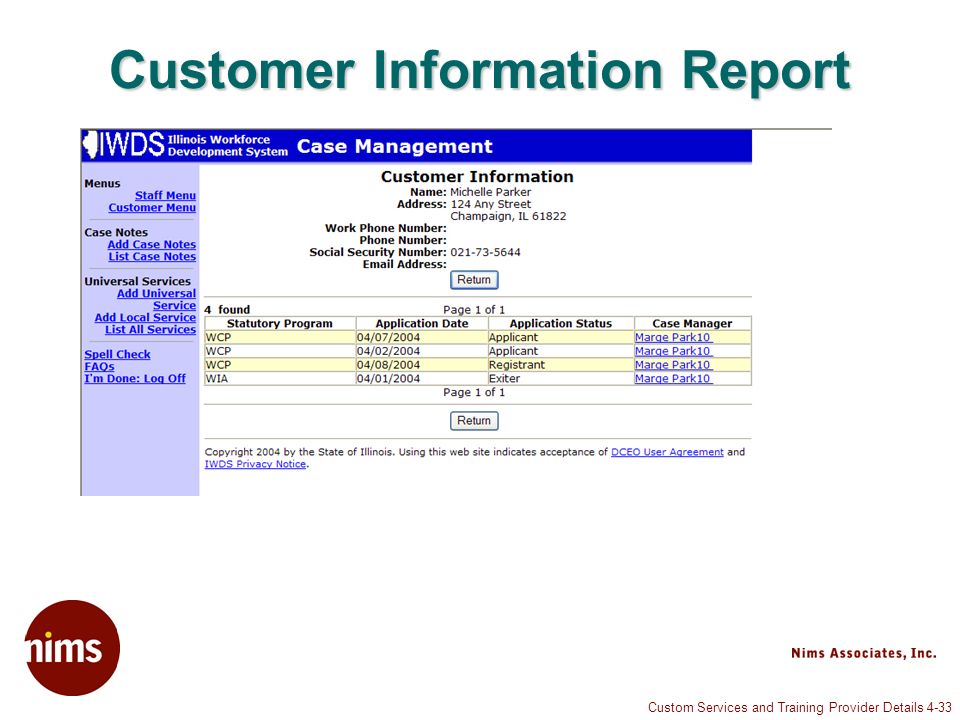Click the Nims Associates, Inc. text

[863, 653]
